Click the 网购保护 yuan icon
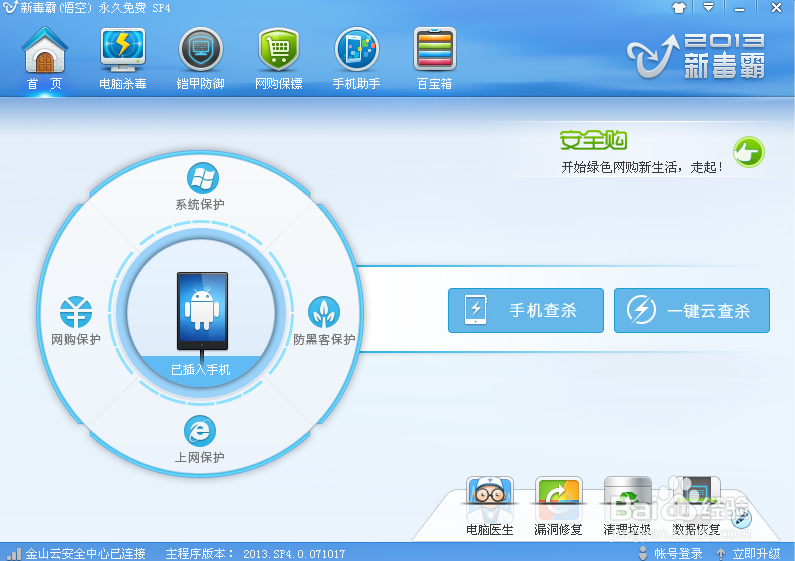Image resolution: width=795 pixels, height=561 pixels. (76, 311)
